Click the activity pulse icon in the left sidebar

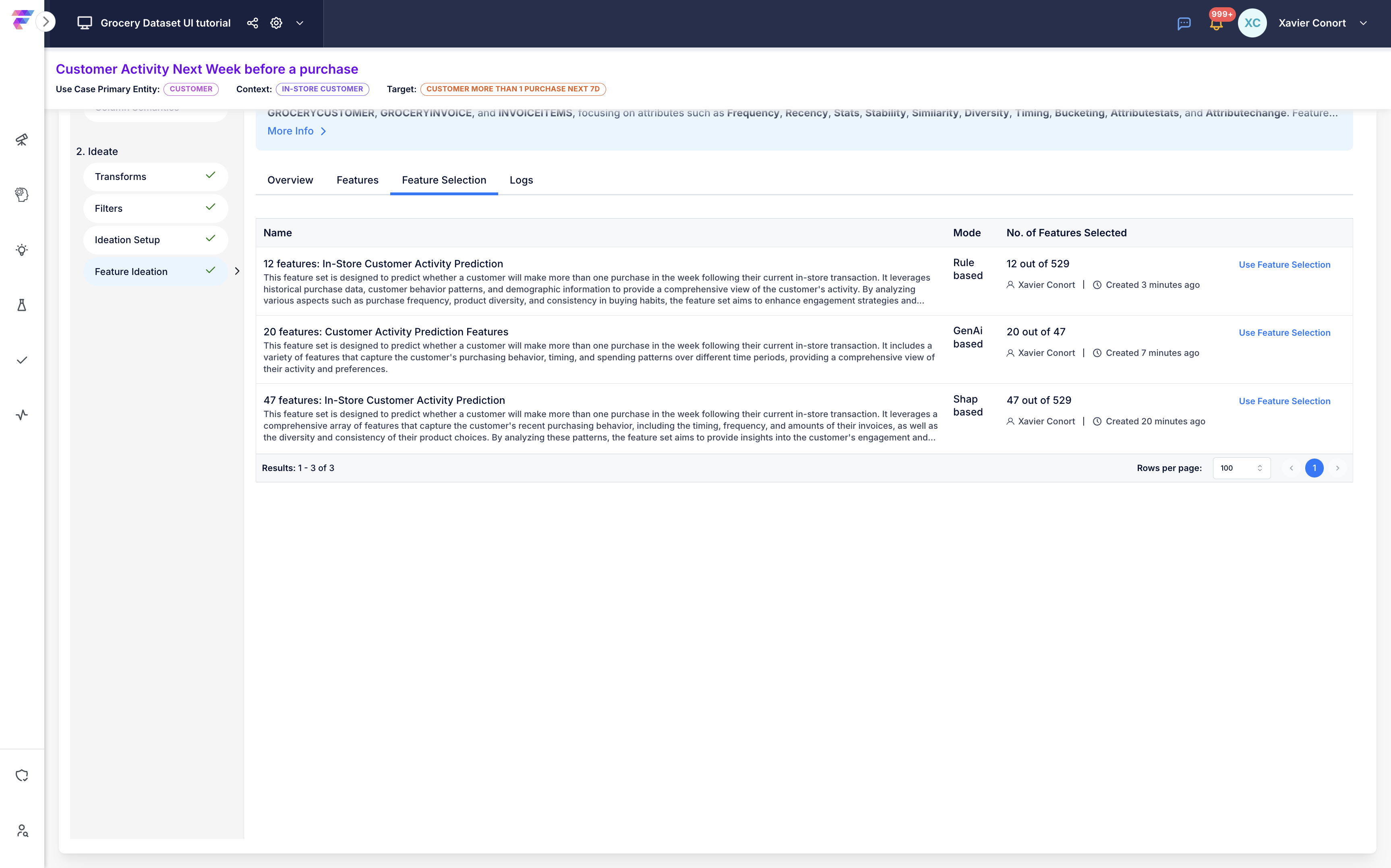pos(22,415)
